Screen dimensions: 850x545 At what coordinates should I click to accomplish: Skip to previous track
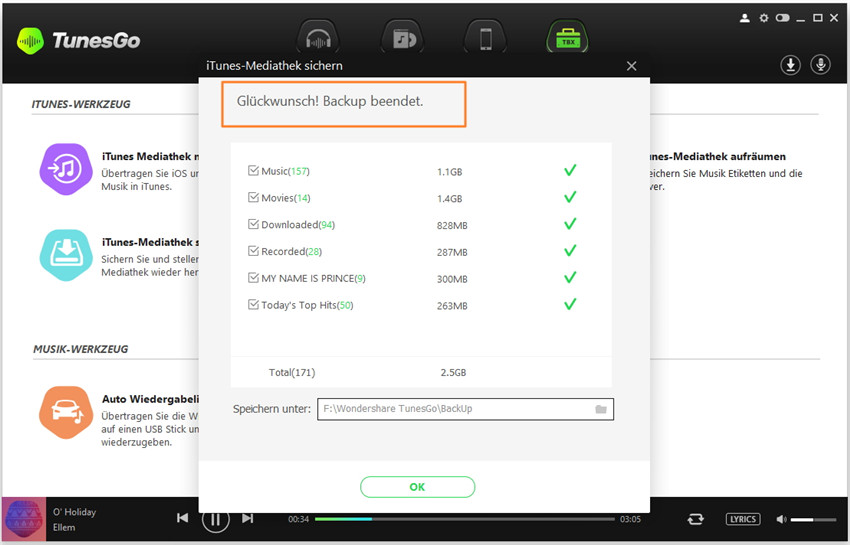[x=183, y=518]
